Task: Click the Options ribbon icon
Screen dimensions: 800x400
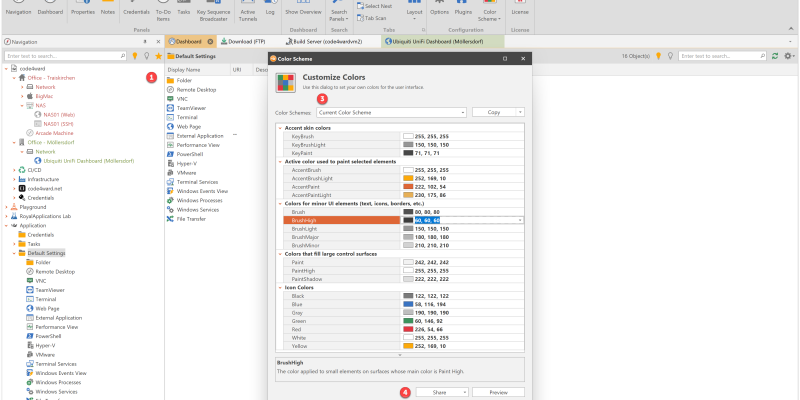Action: [x=439, y=10]
